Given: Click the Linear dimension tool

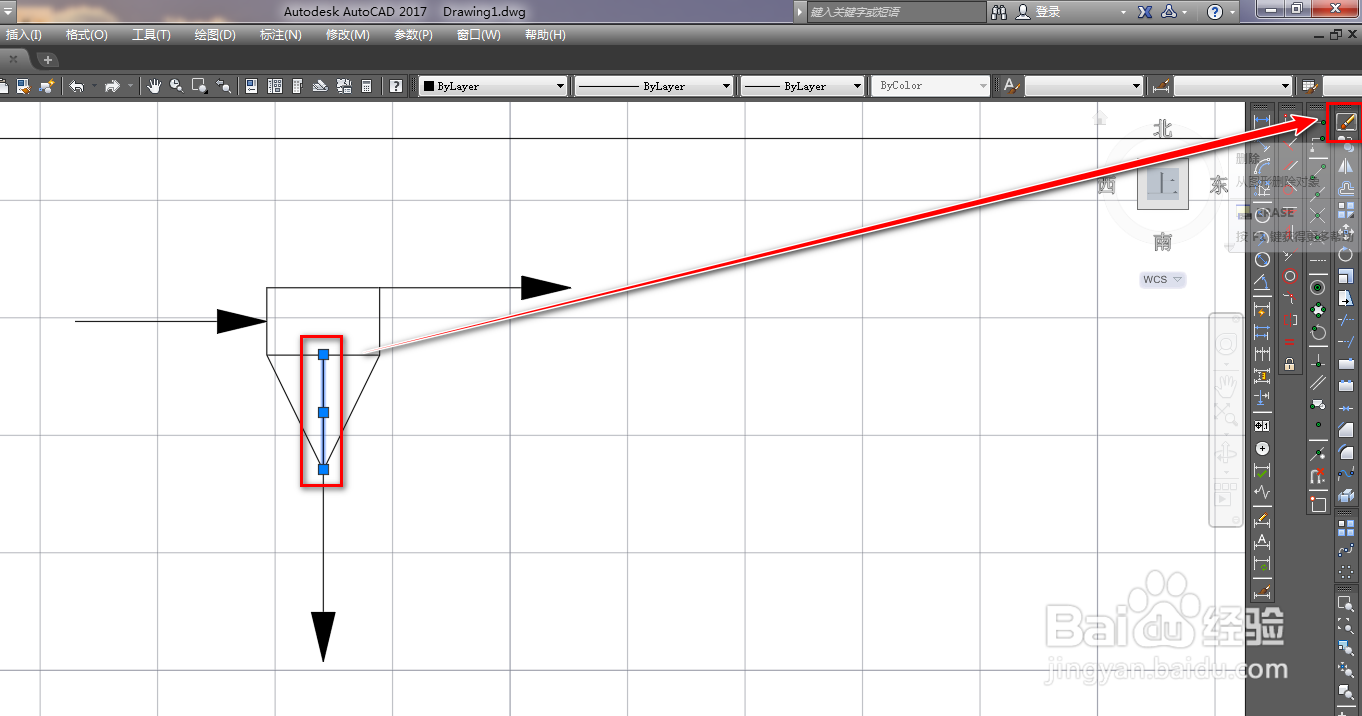Looking at the screenshot, I should (1262, 121).
